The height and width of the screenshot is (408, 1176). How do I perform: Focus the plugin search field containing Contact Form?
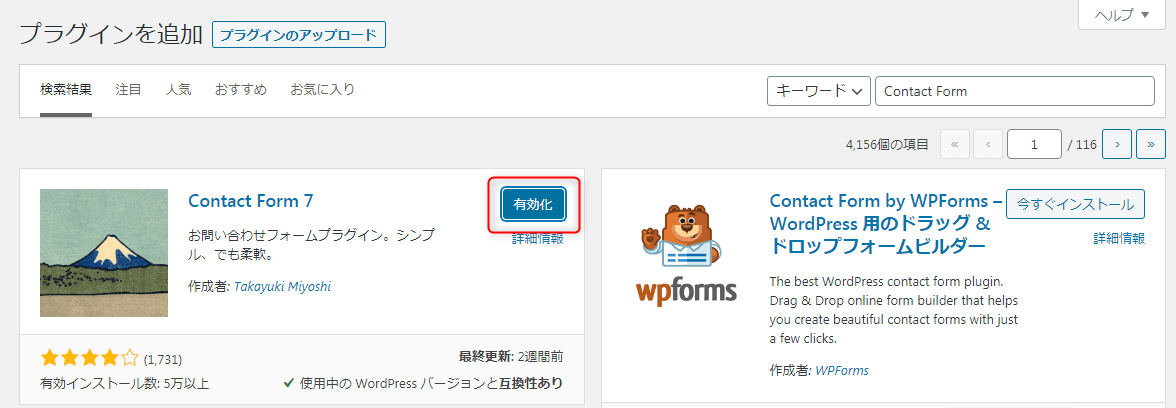(x=1015, y=91)
